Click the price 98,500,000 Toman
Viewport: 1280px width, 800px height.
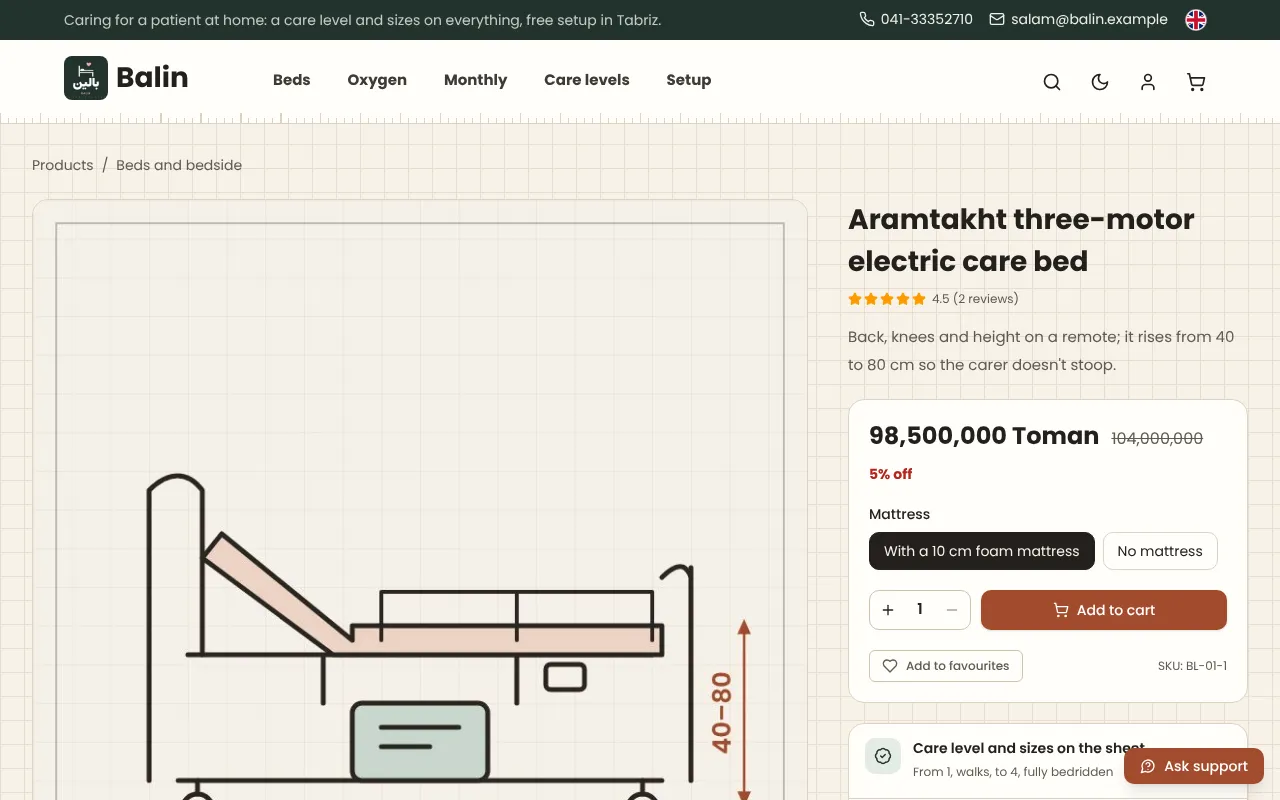tap(984, 436)
